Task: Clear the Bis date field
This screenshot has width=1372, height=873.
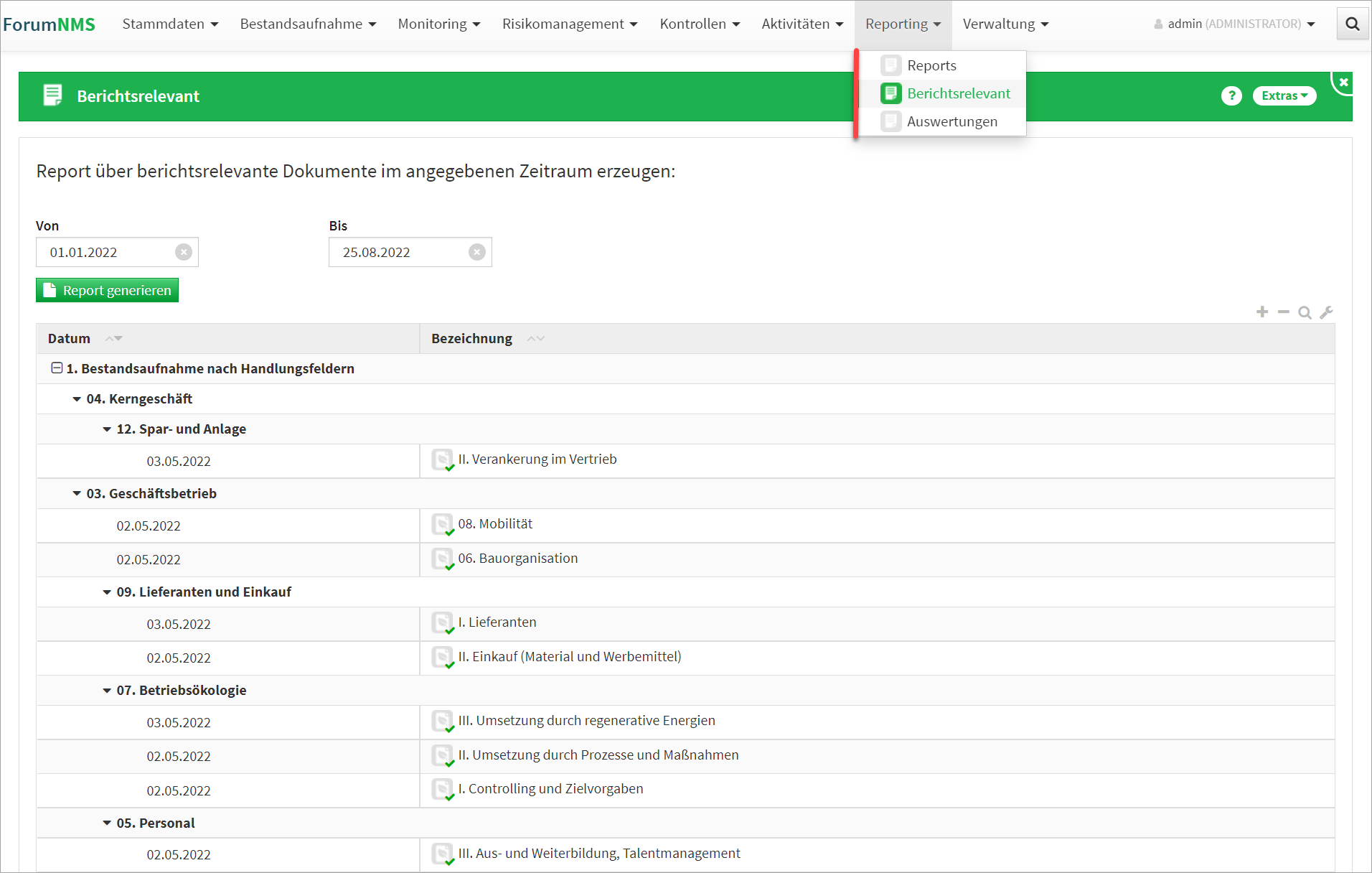Action: pyautogui.click(x=477, y=252)
